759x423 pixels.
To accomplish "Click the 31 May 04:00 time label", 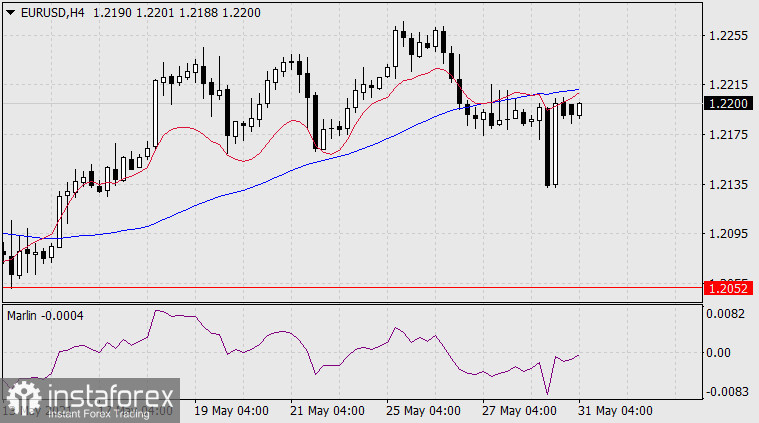I will coord(615,411).
